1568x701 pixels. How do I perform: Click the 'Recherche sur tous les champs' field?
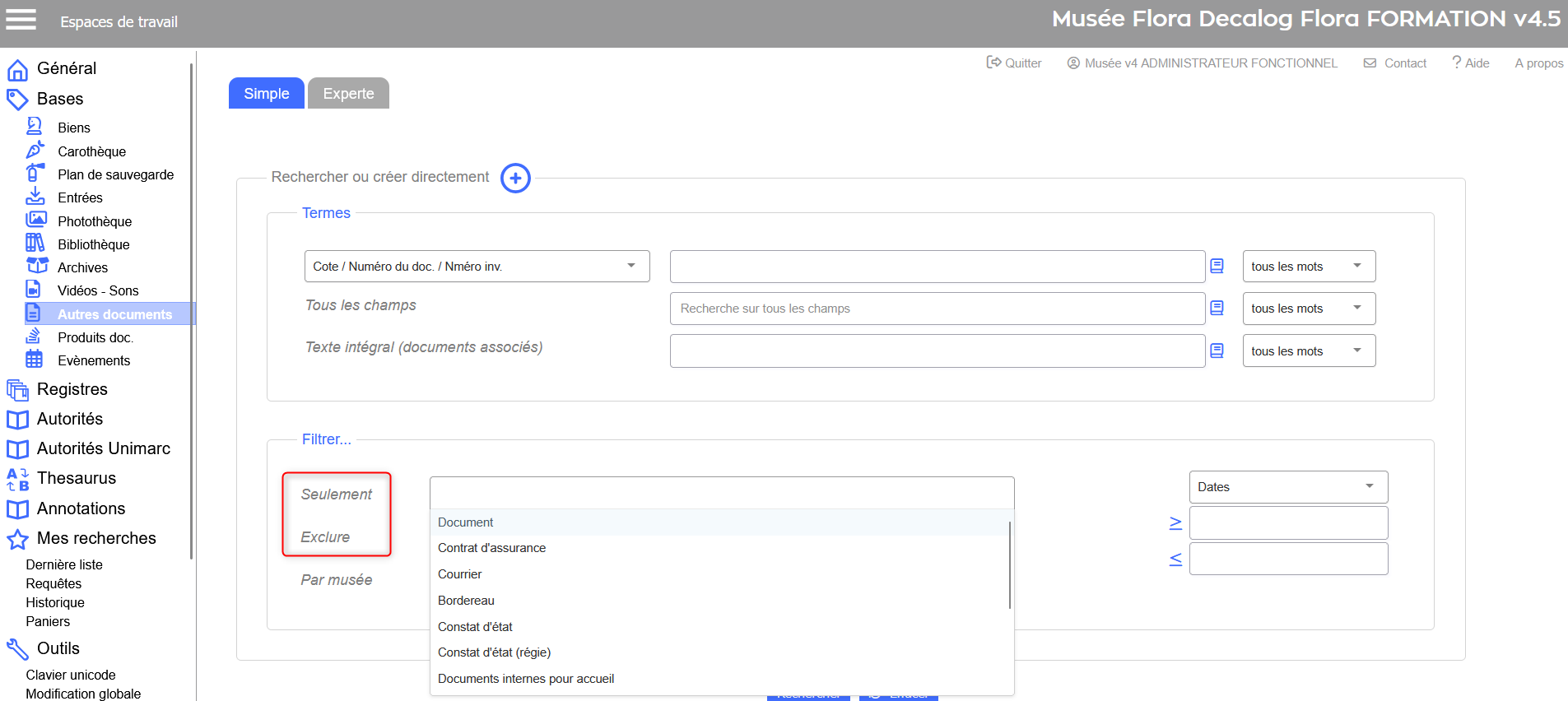[x=937, y=309]
